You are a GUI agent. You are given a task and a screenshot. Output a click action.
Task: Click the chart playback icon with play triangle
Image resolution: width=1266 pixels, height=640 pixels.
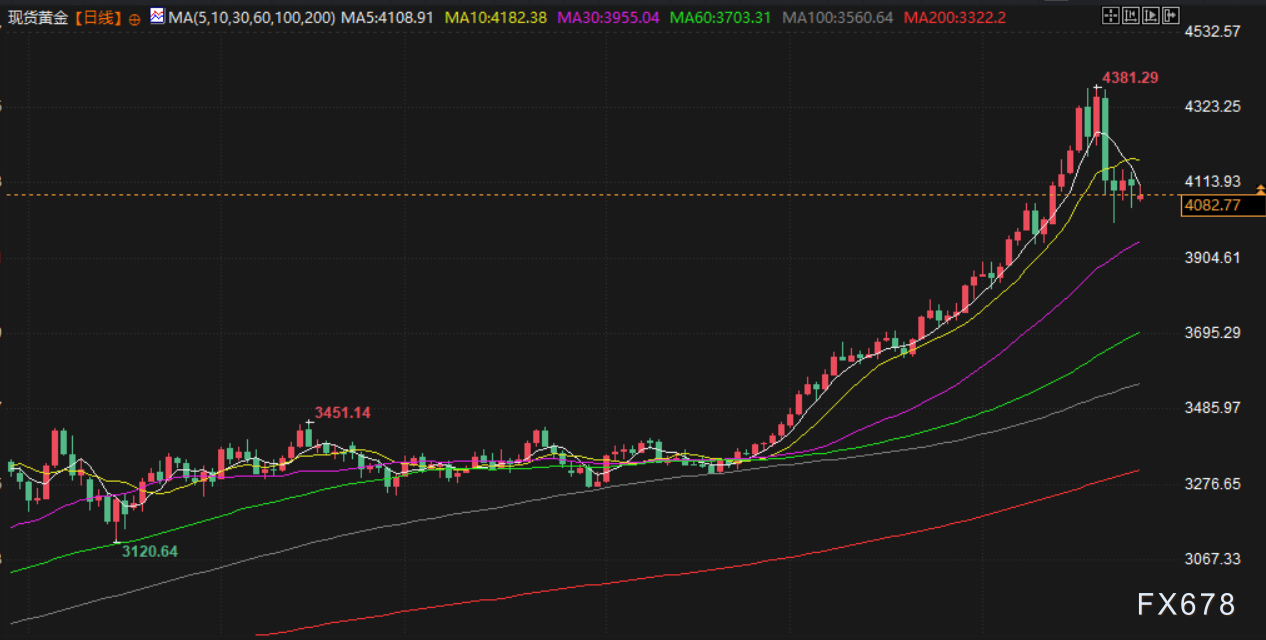[1150, 16]
